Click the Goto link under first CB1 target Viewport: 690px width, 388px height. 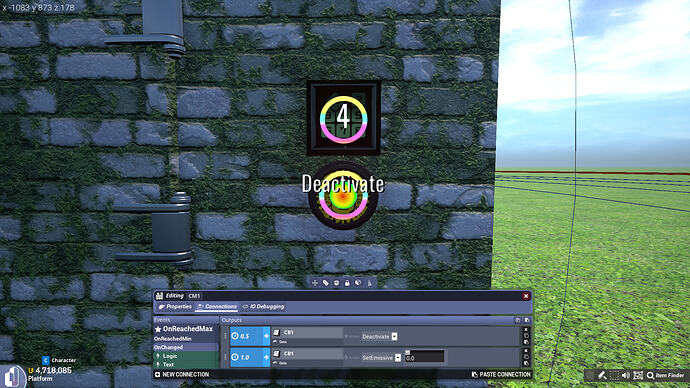[280, 342]
